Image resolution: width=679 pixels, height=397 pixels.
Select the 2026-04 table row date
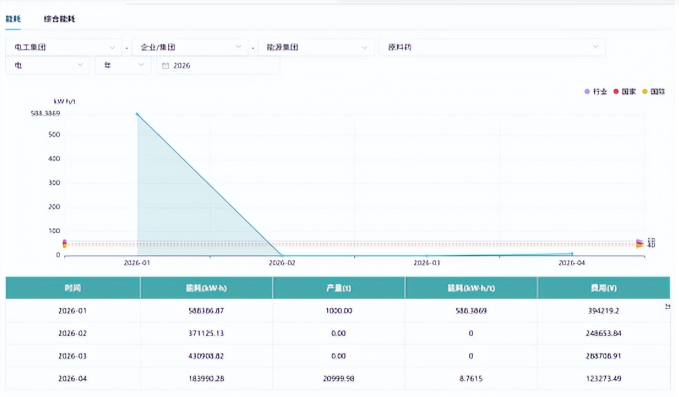point(72,378)
